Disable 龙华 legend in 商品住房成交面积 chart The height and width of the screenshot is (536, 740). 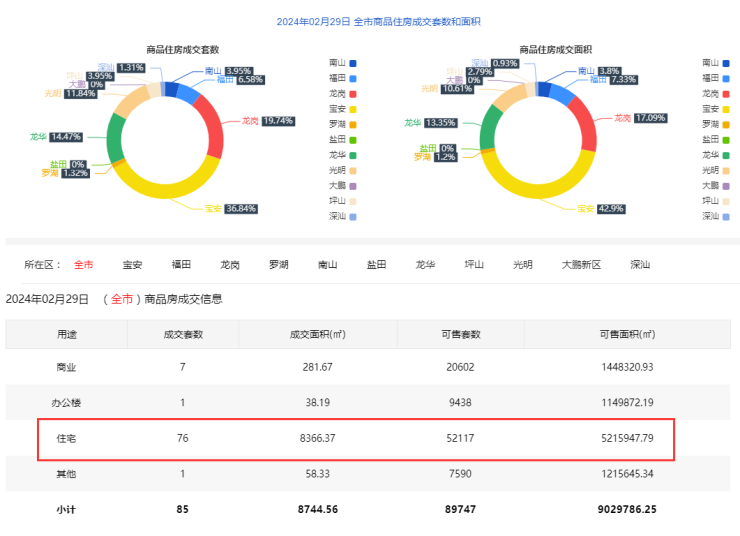tap(716, 155)
